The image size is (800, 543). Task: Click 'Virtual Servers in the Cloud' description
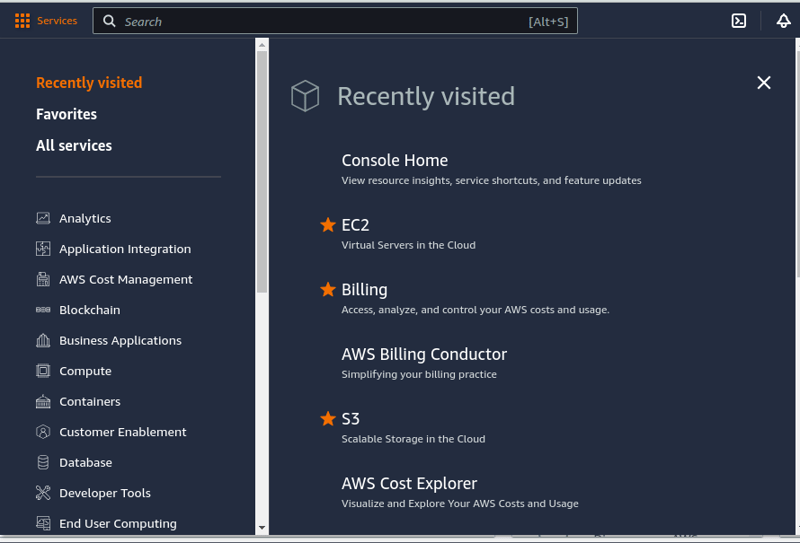click(x=408, y=245)
